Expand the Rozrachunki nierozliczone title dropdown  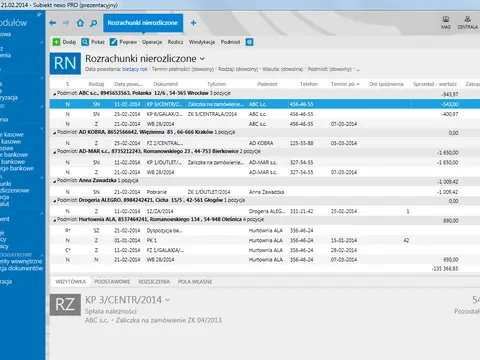pyautogui.click(x=202, y=59)
